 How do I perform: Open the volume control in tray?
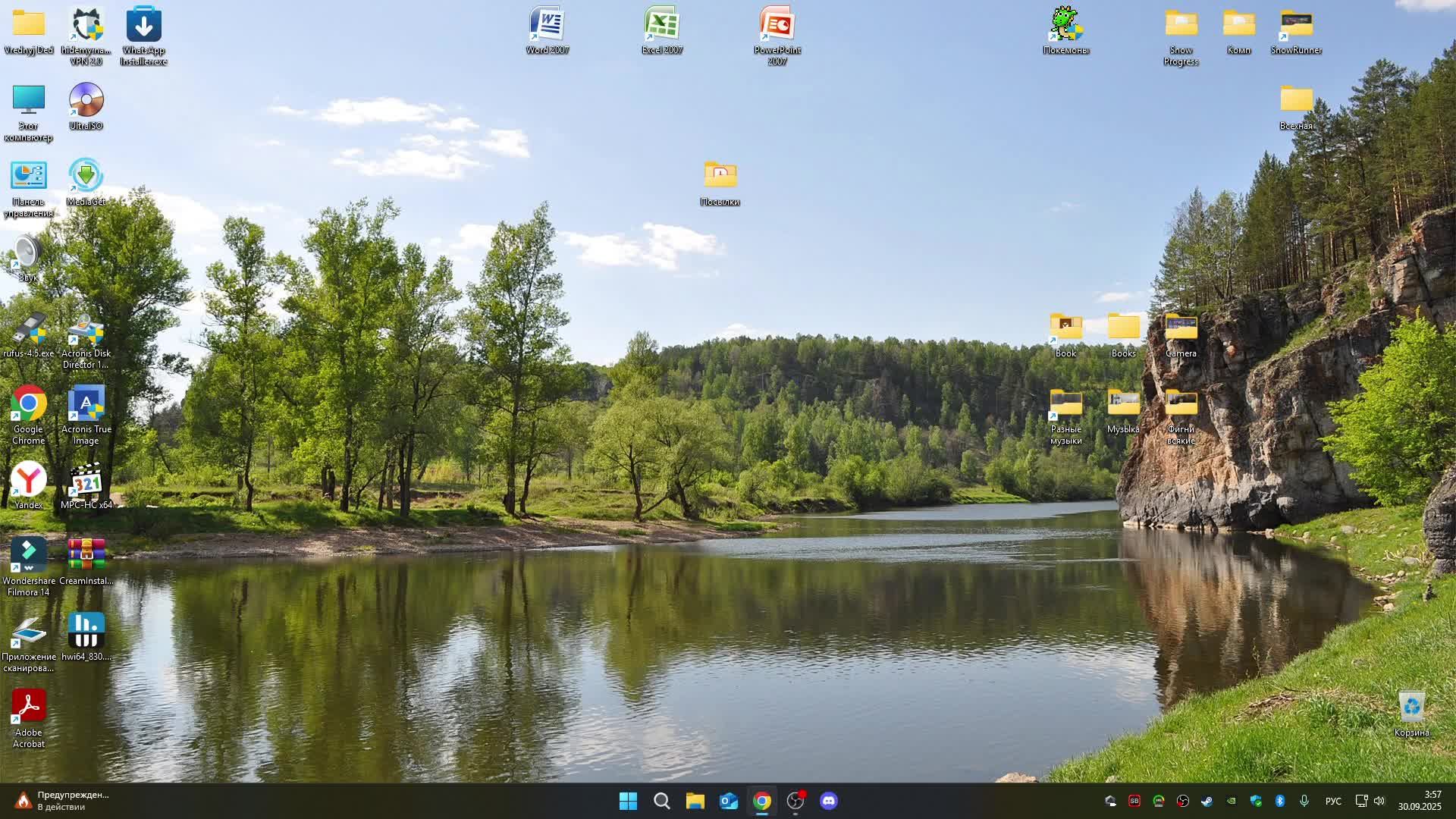[x=1379, y=801]
